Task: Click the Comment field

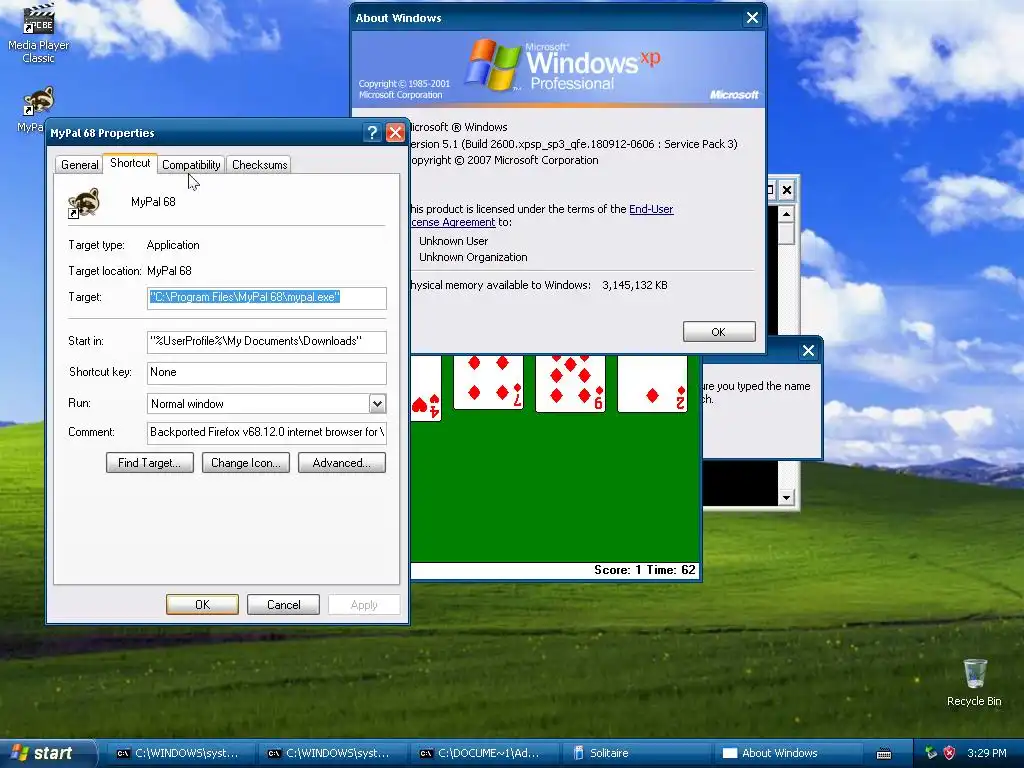Action: click(x=266, y=432)
